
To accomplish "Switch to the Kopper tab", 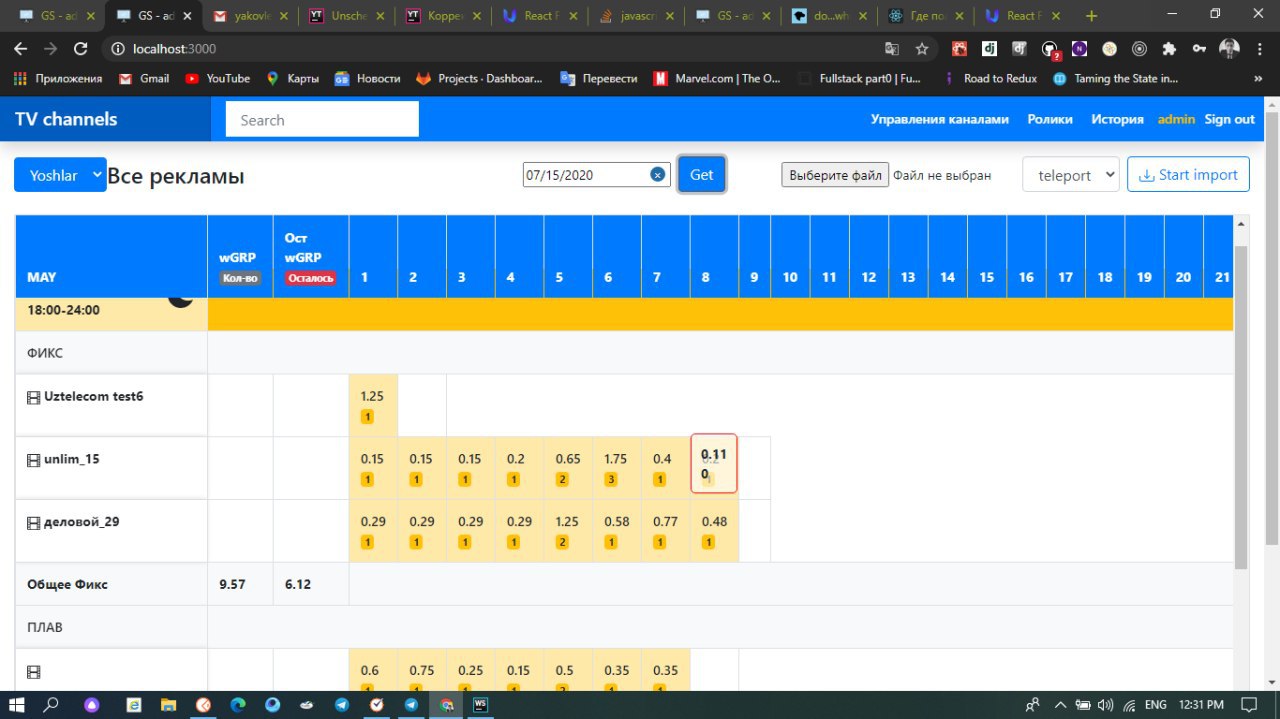I will pyautogui.click(x=442, y=16).
